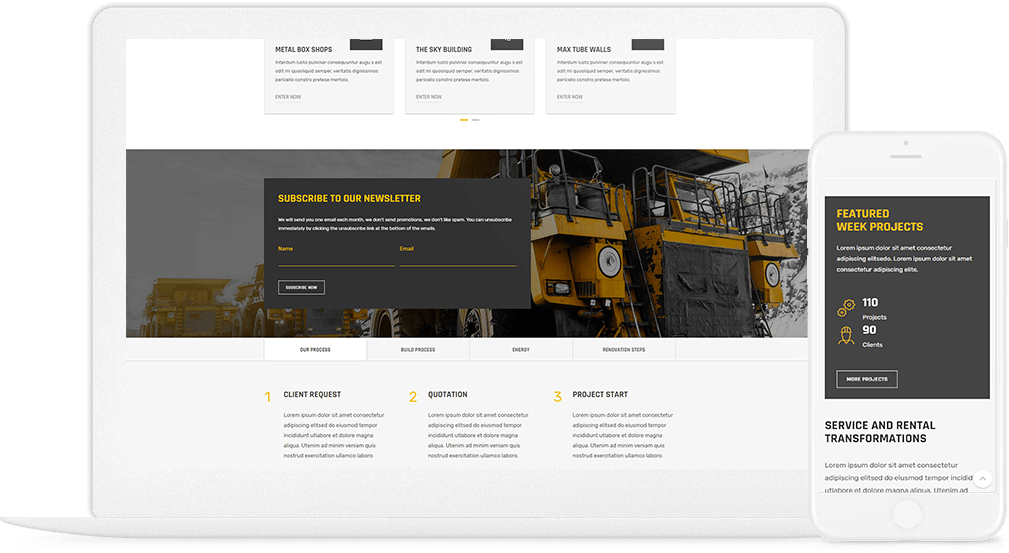Switch to the Build Process tab

[x=418, y=350]
